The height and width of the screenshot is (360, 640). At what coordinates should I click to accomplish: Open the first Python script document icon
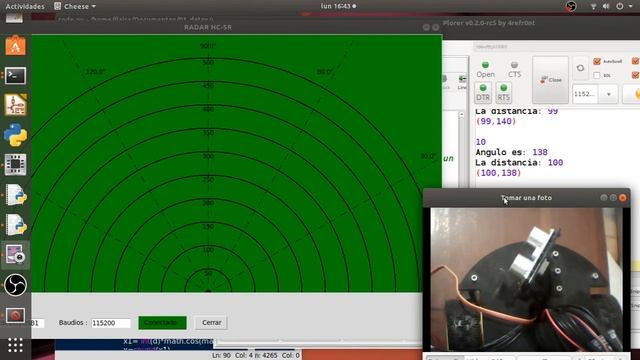(x=16, y=195)
